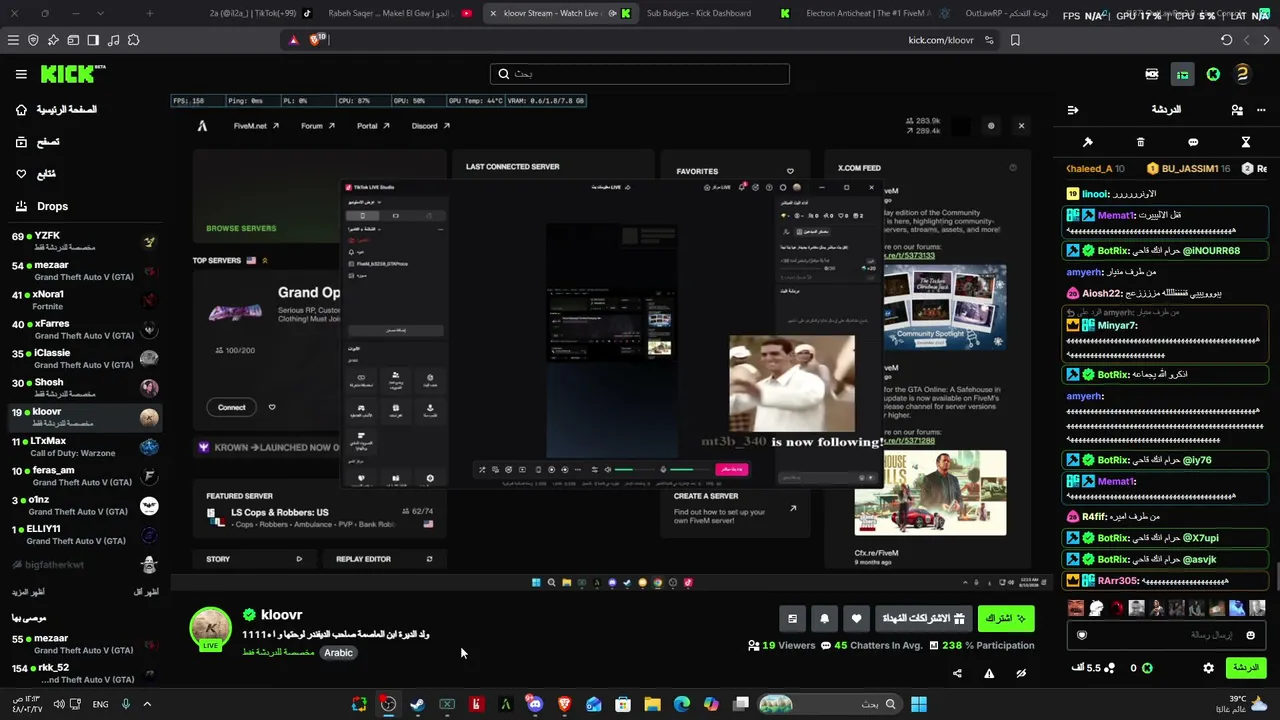Open Drops in the sidebar
This screenshot has height=720, width=1280.
42,206
